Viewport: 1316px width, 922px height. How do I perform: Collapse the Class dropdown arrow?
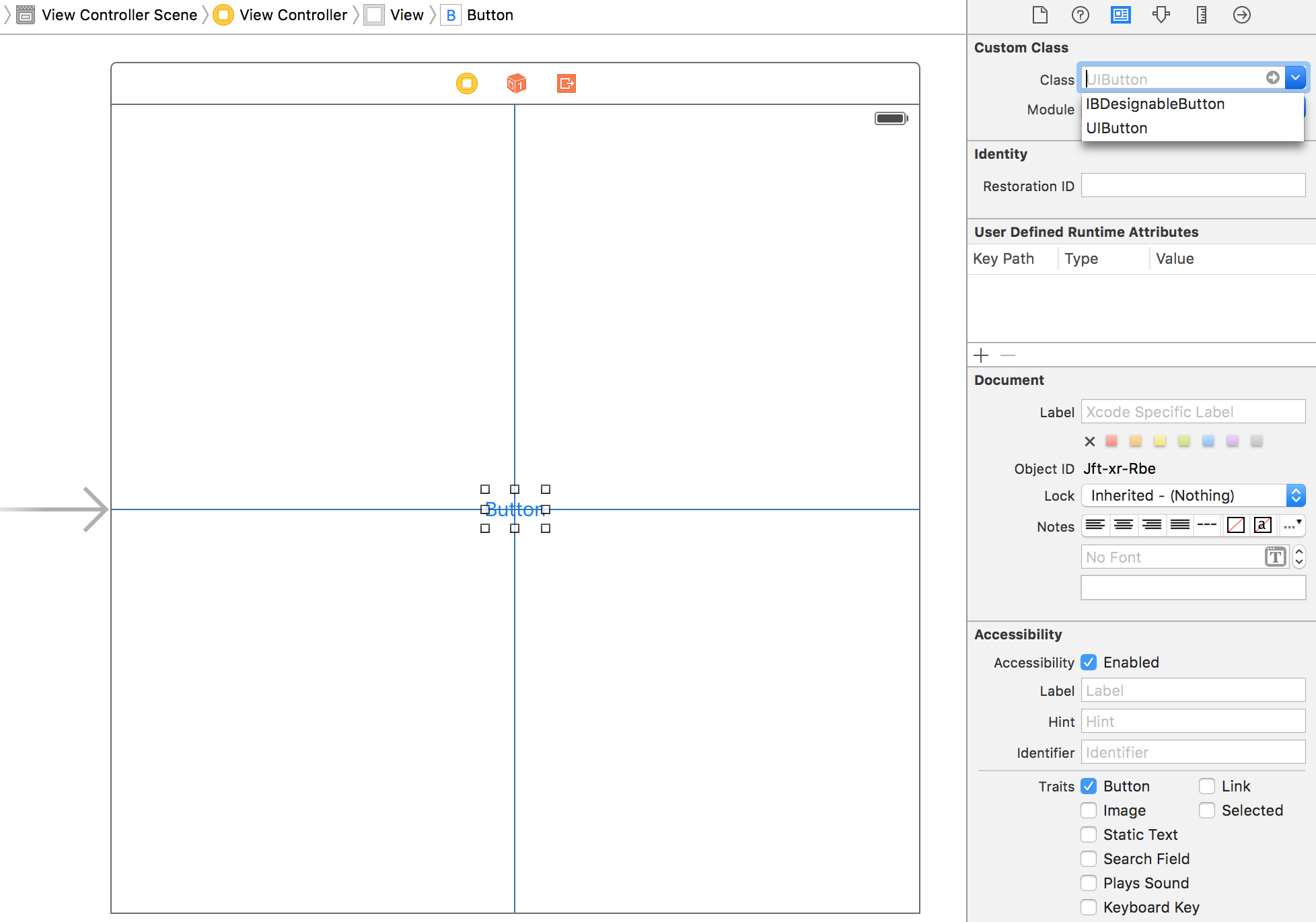click(1295, 78)
